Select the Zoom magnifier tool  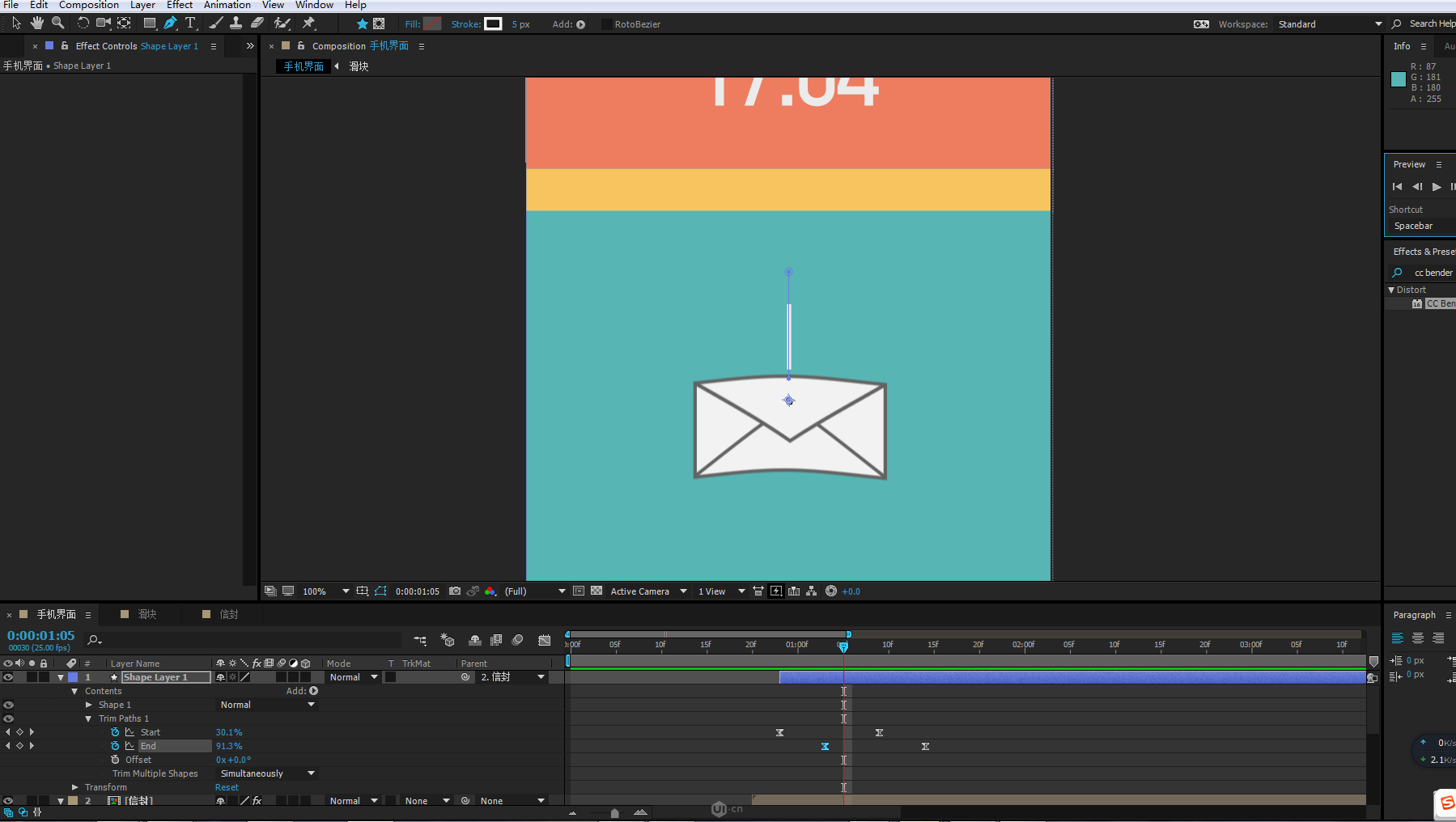tap(58, 23)
